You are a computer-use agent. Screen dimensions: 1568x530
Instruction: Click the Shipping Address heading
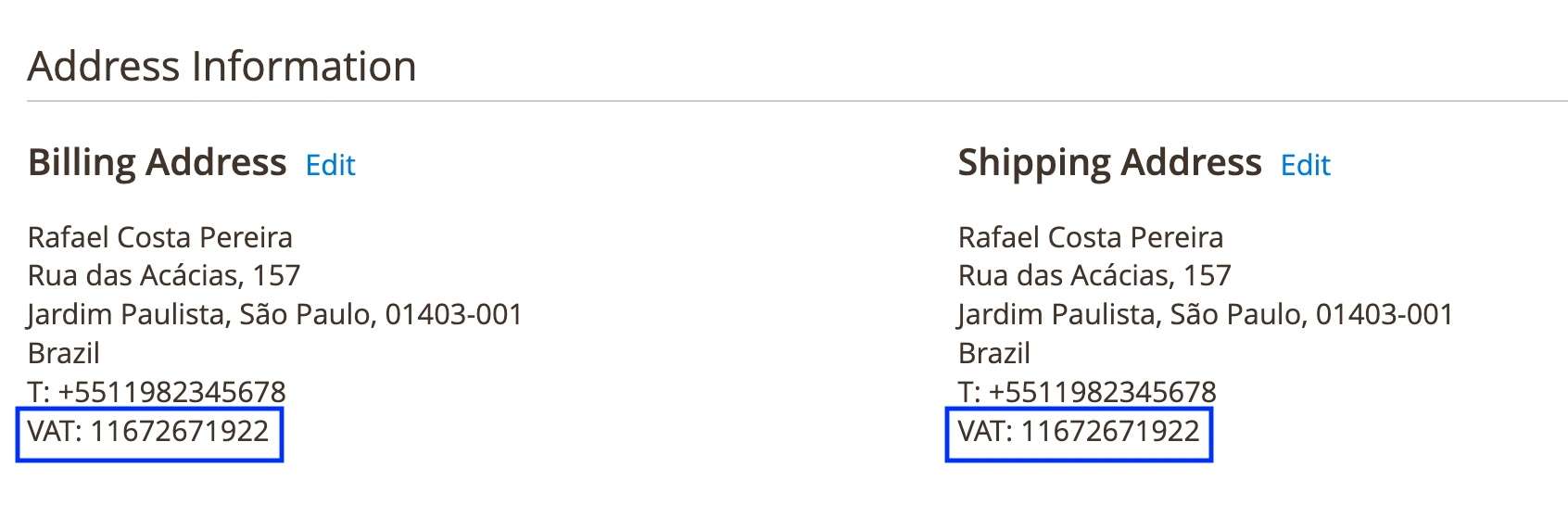[1109, 162]
